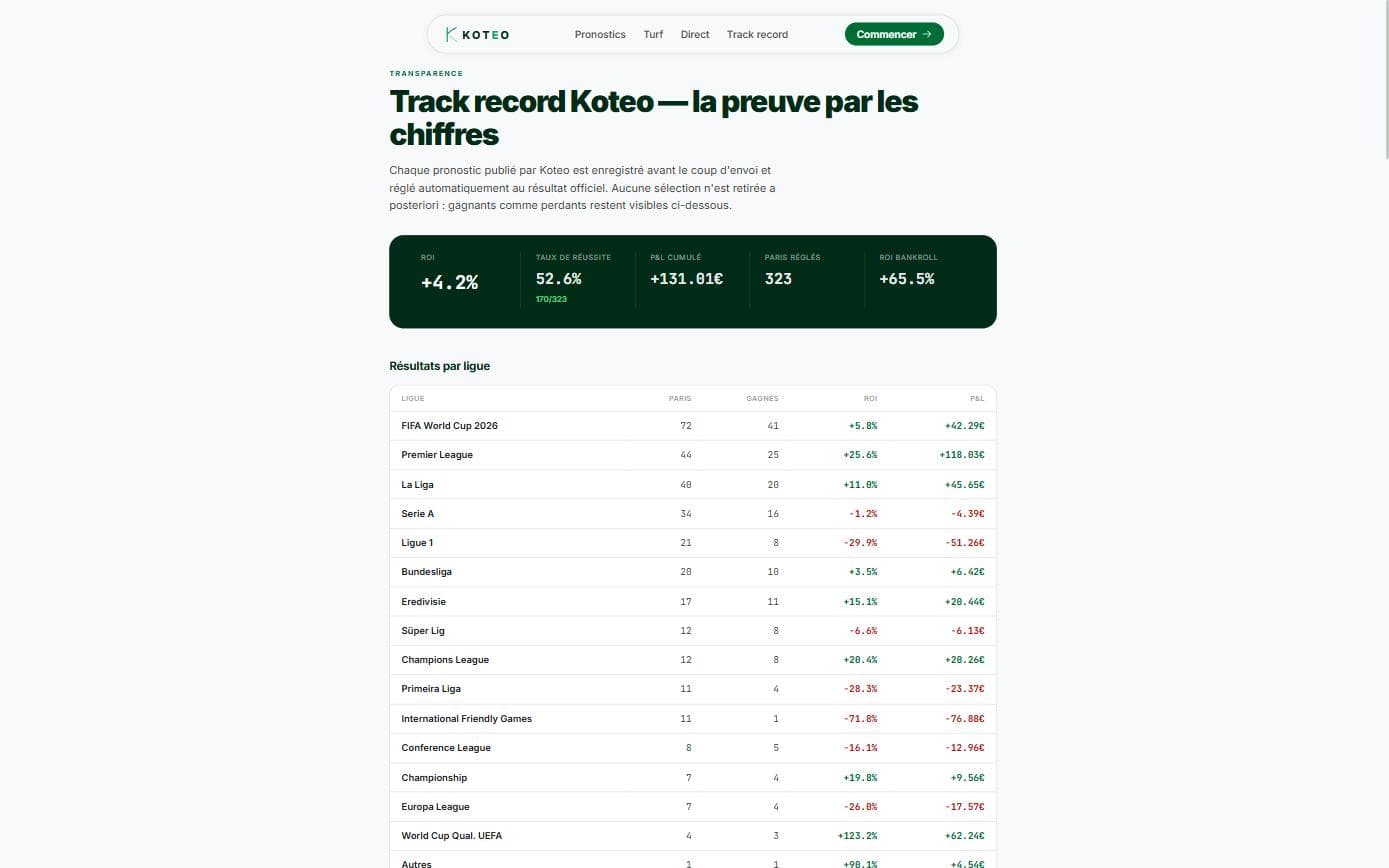Viewport: 1389px width, 868px height.
Task: Click the P&L column header
Action: 977,398
